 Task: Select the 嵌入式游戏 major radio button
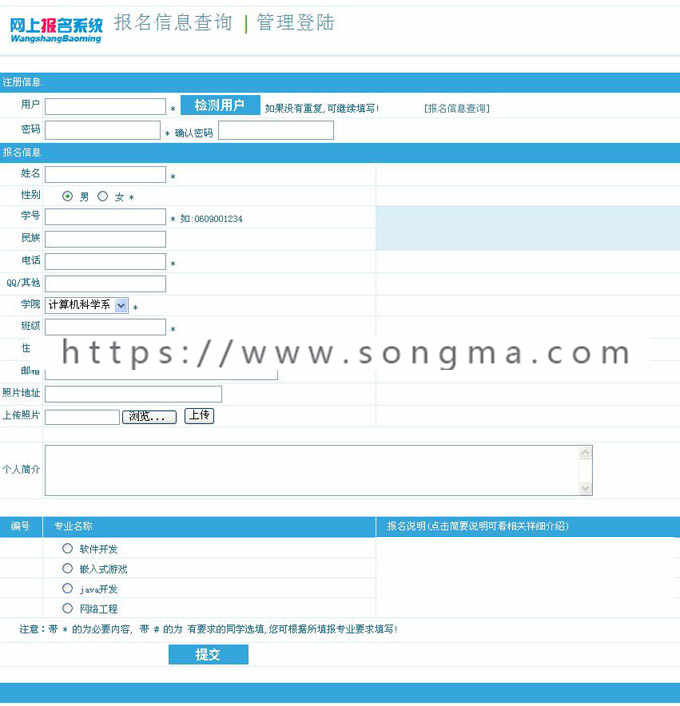(x=68, y=568)
